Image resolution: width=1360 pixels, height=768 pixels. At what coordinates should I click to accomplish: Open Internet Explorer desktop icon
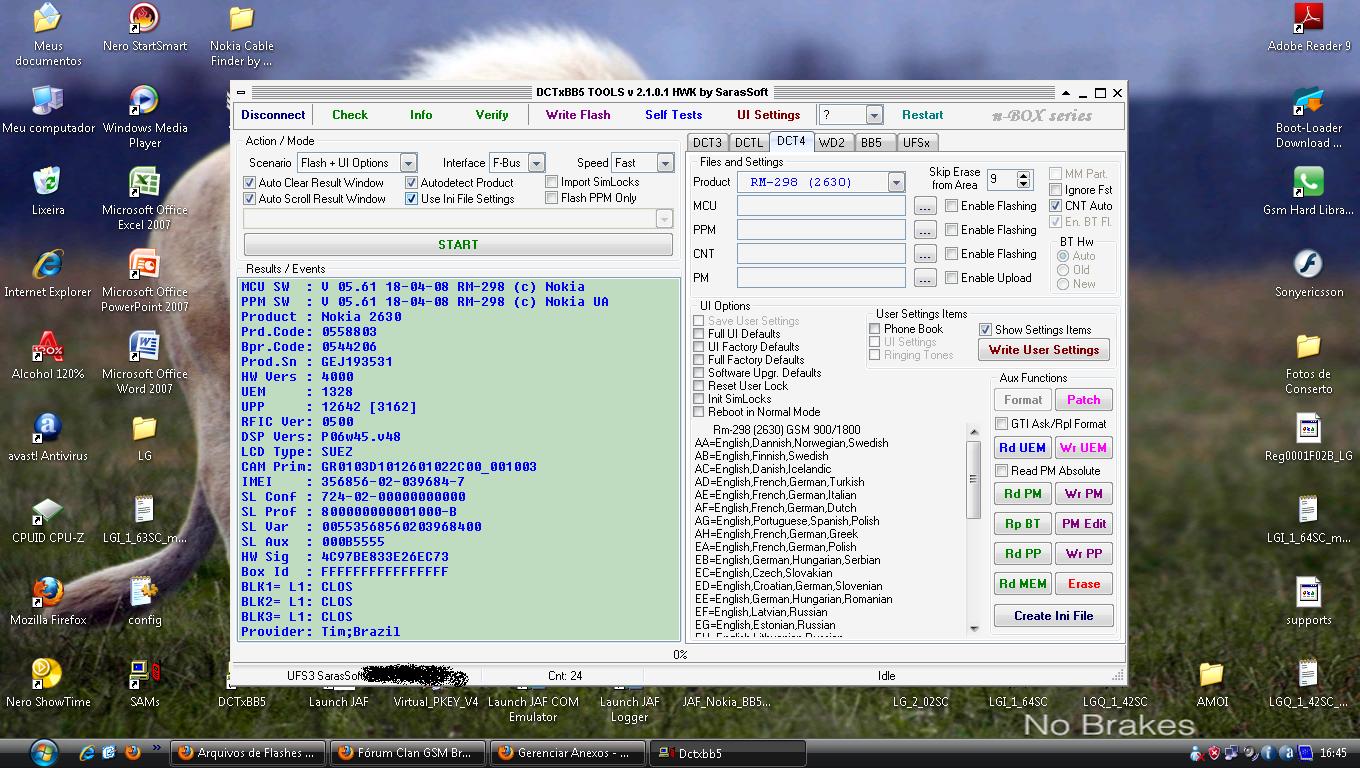48,273
